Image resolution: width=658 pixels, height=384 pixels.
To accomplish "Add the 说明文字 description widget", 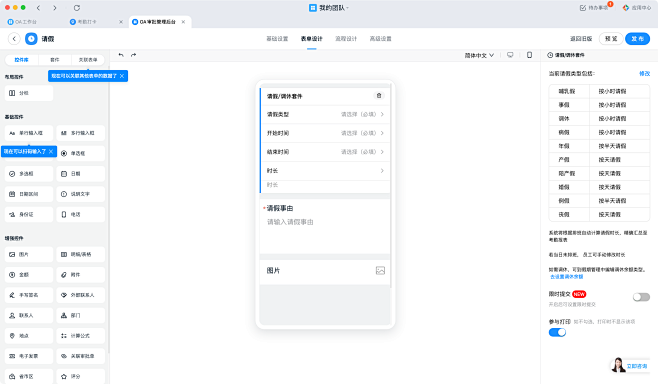I will [81, 194].
